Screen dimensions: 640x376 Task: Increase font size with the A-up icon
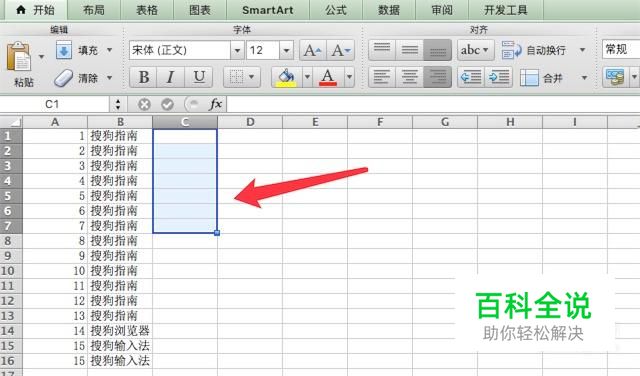click(x=313, y=50)
